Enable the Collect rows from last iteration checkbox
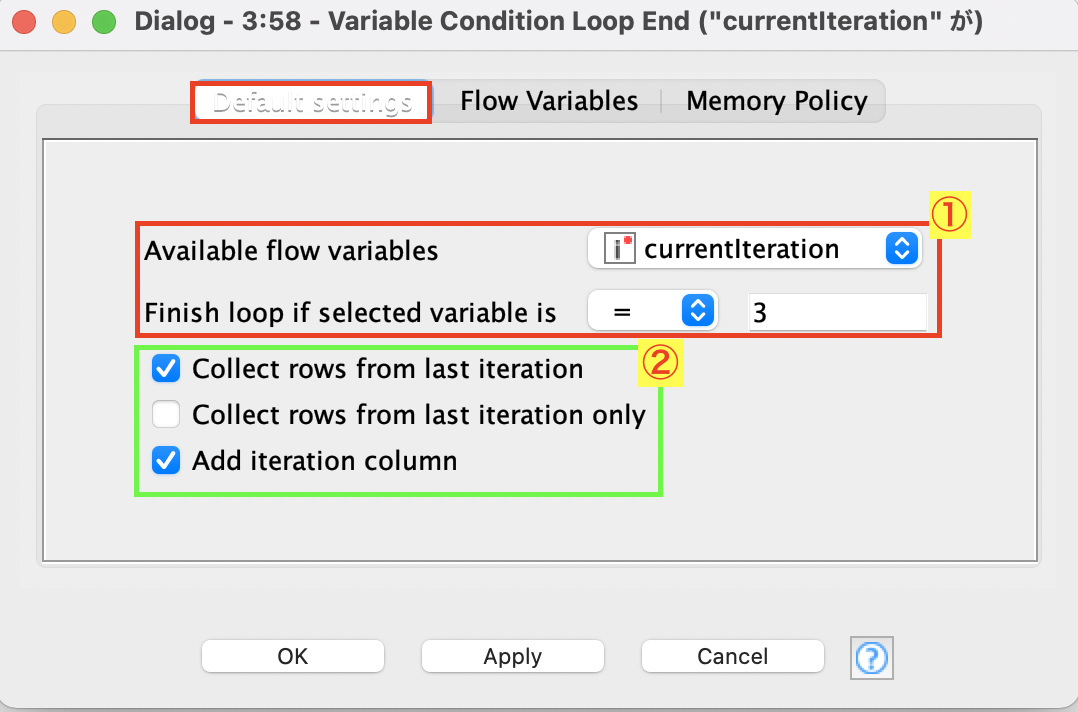 (x=166, y=368)
